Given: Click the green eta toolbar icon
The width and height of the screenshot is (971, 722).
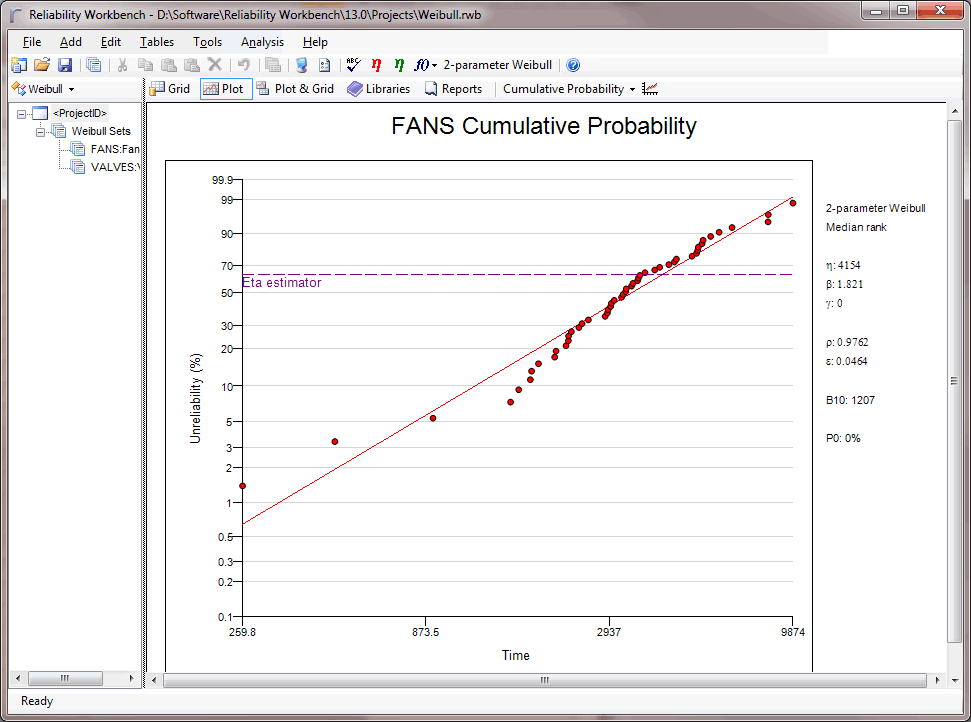Looking at the screenshot, I should (399, 65).
